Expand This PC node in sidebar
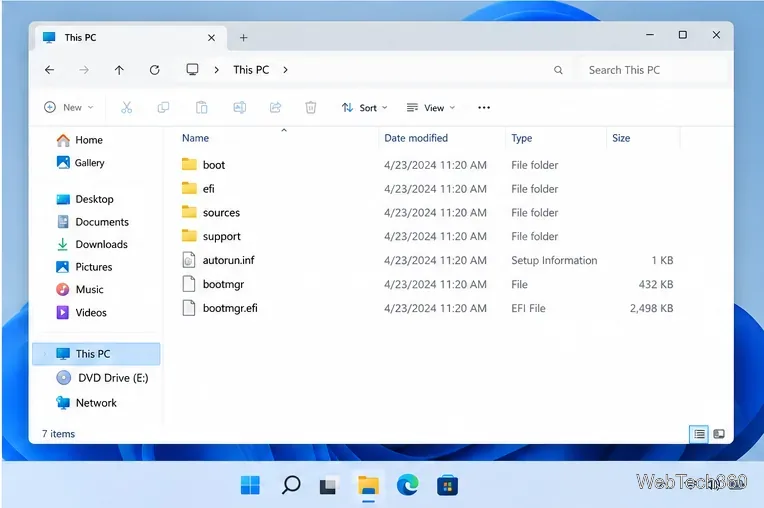764x508 pixels. coord(45,354)
